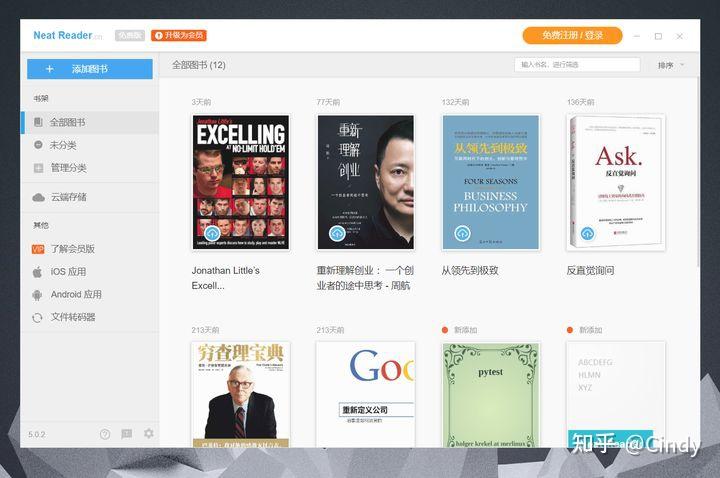Click cloud upload icon on Excelling cover
The image size is (720, 478).
[212, 233]
